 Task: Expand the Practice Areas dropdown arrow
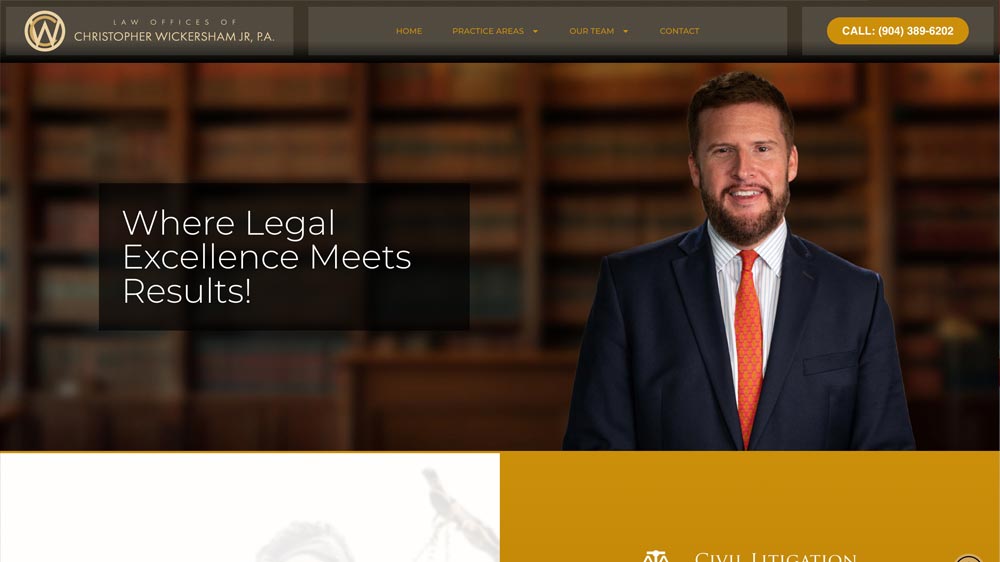tap(535, 31)
